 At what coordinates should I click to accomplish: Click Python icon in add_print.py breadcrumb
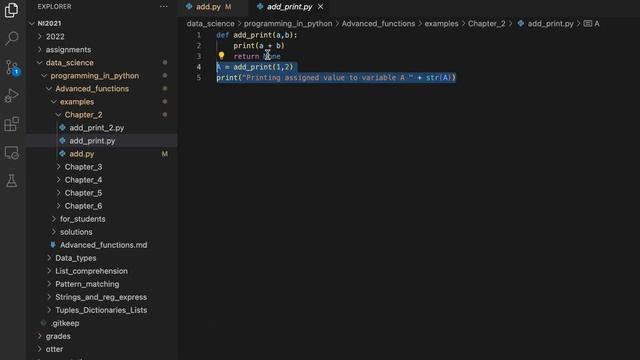[521, 24]
